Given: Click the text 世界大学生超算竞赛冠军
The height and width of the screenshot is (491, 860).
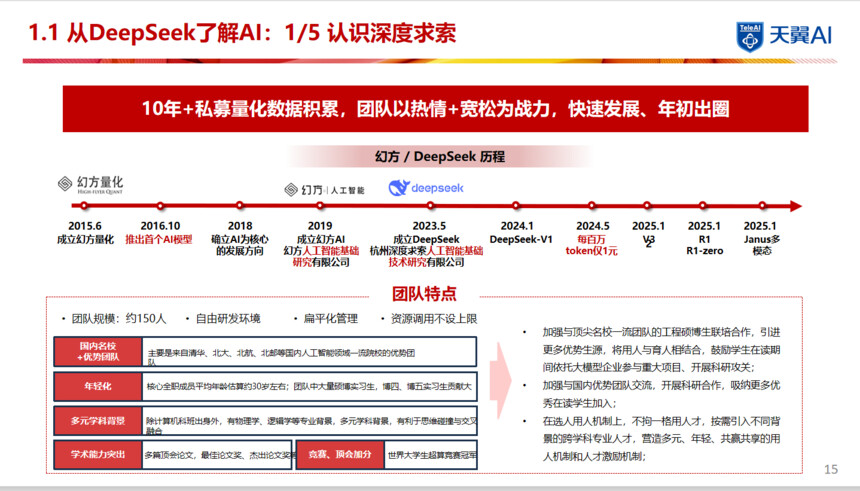Looking at the screenshot, I should click(x=432, y=455).
